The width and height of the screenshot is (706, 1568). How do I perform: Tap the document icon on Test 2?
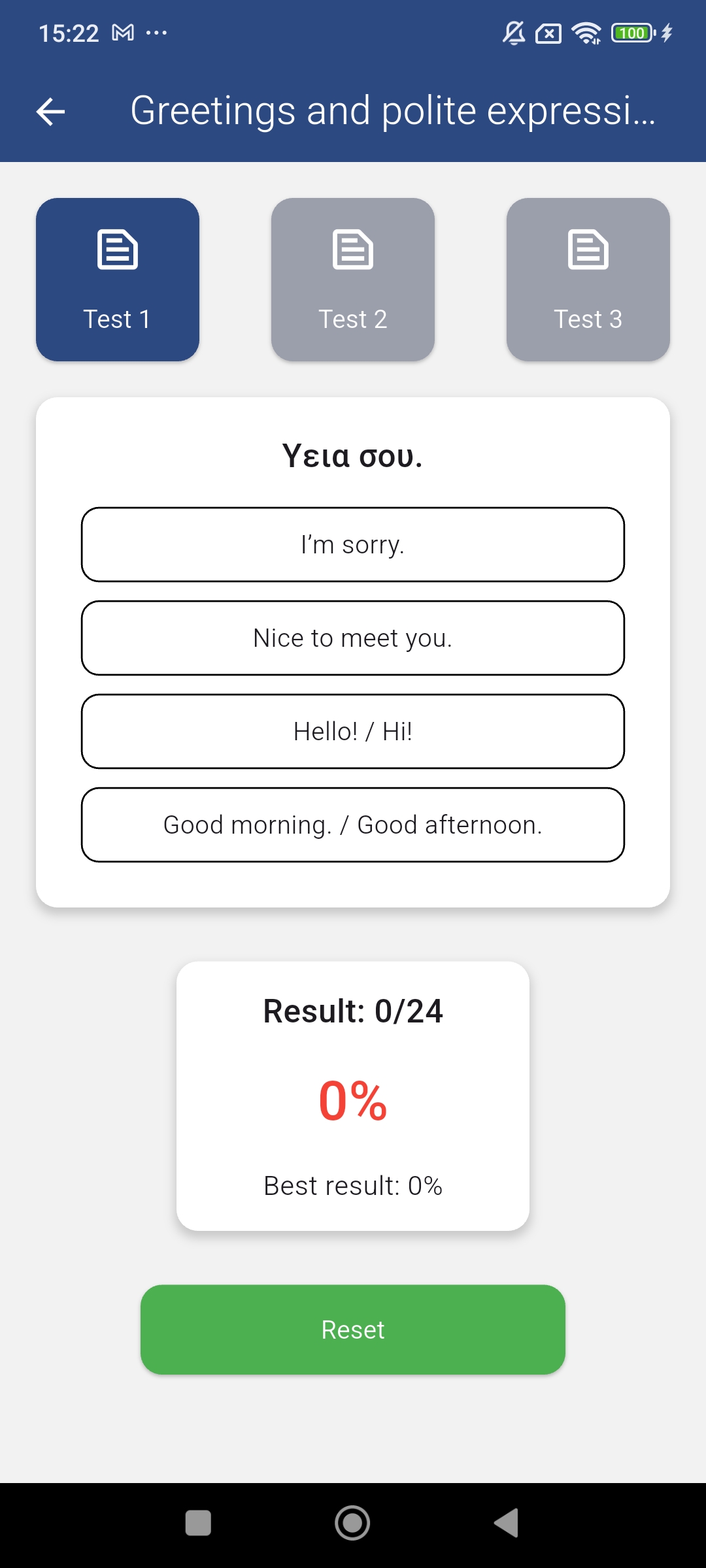coord(353,249)
